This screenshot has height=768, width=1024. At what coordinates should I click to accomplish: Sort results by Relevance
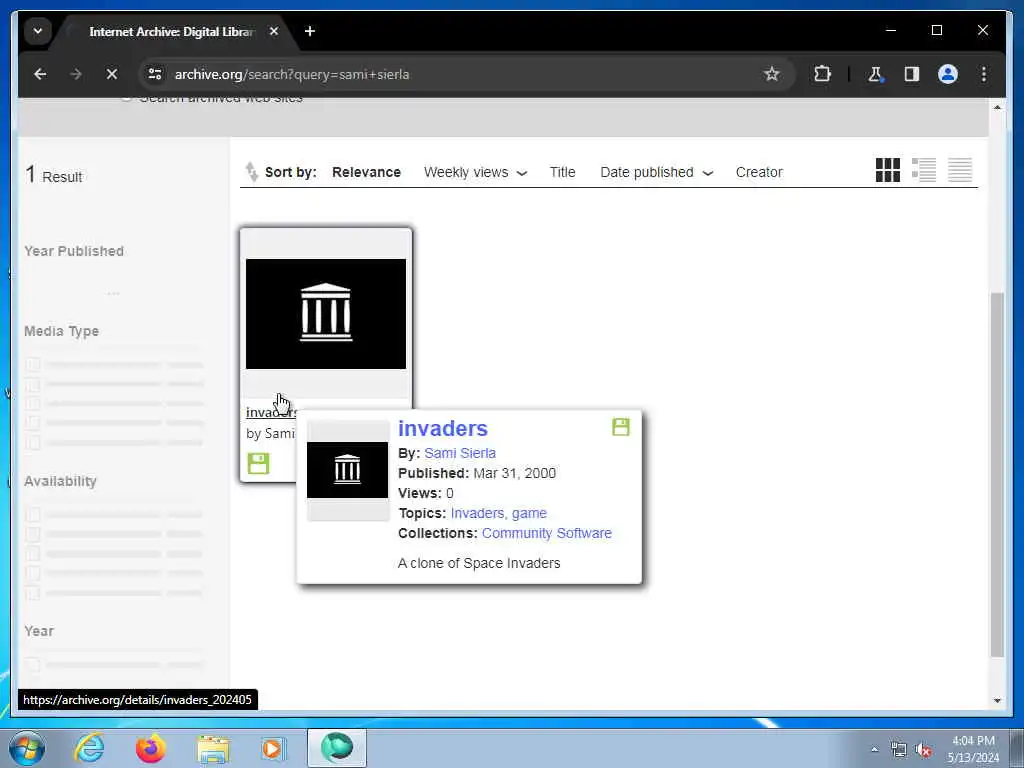tap(366, 172)
